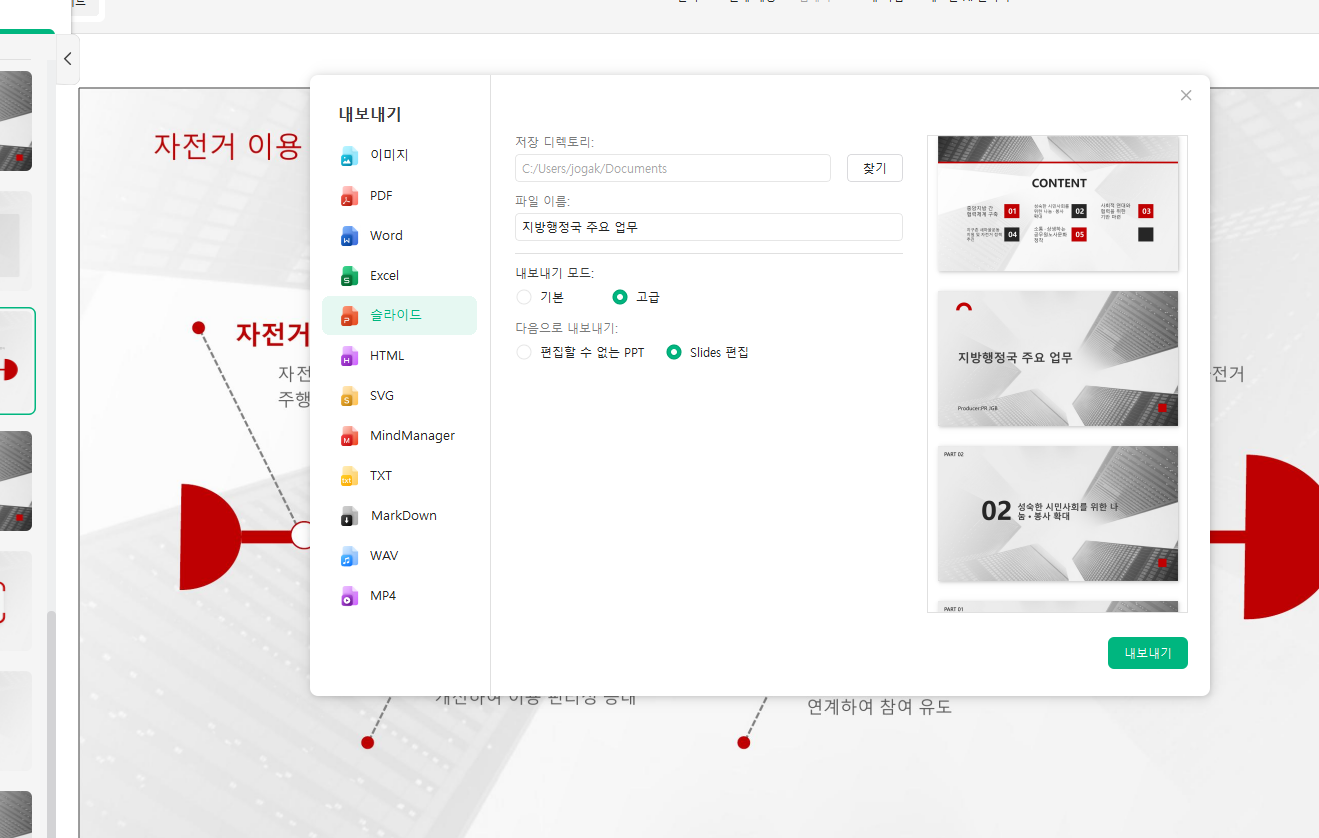The image size is (1319, 838).
Task: Select the 지방행정국 주요 업무 title slide preview
Action: [1058, 359]
